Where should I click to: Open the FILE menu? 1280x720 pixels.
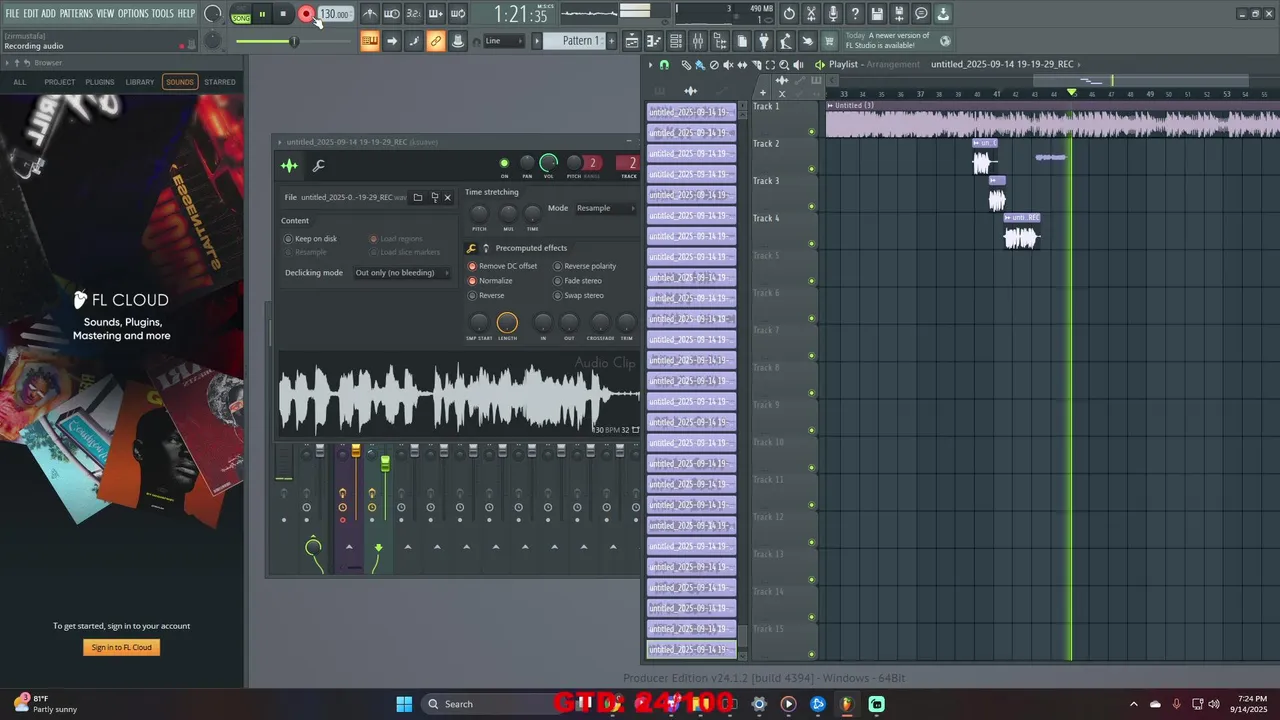(x=12, y=14)
